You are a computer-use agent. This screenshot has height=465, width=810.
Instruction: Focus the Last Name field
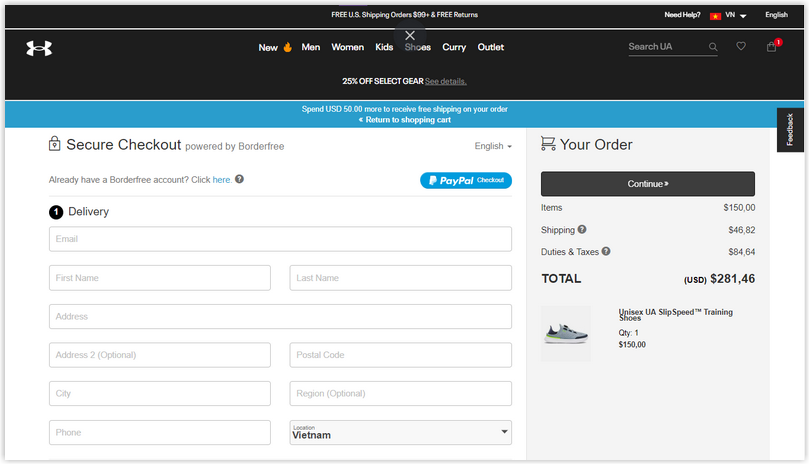[401, 278]
